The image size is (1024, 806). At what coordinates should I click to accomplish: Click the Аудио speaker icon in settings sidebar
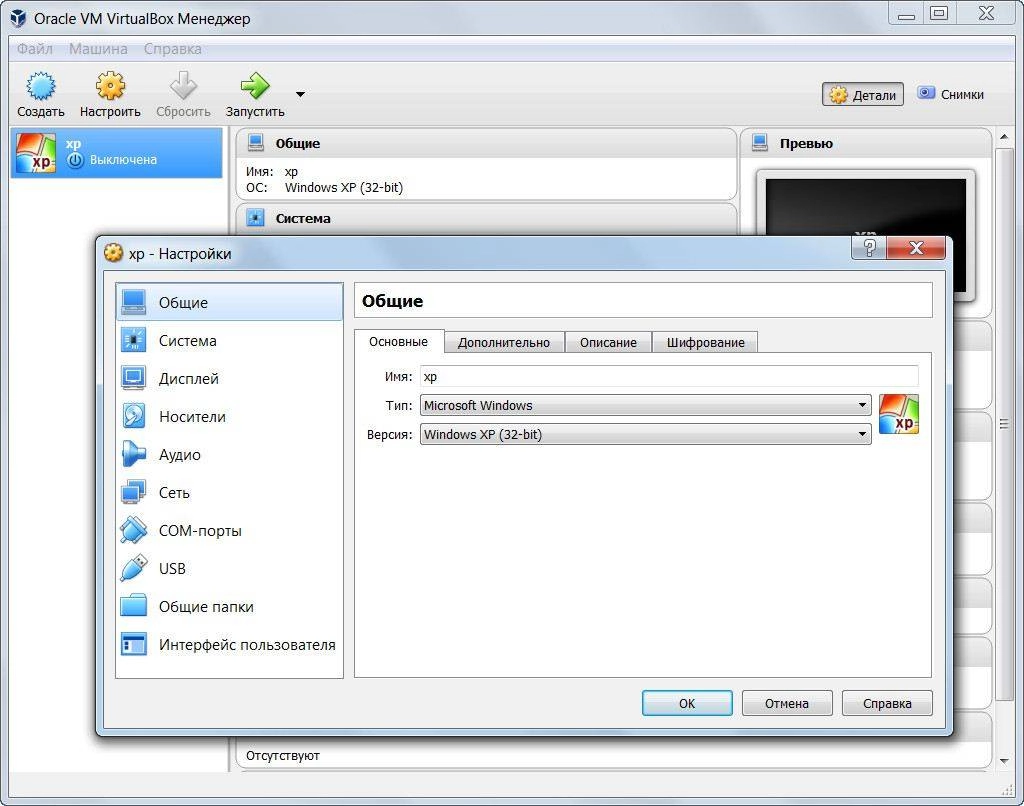pos(134,454)
